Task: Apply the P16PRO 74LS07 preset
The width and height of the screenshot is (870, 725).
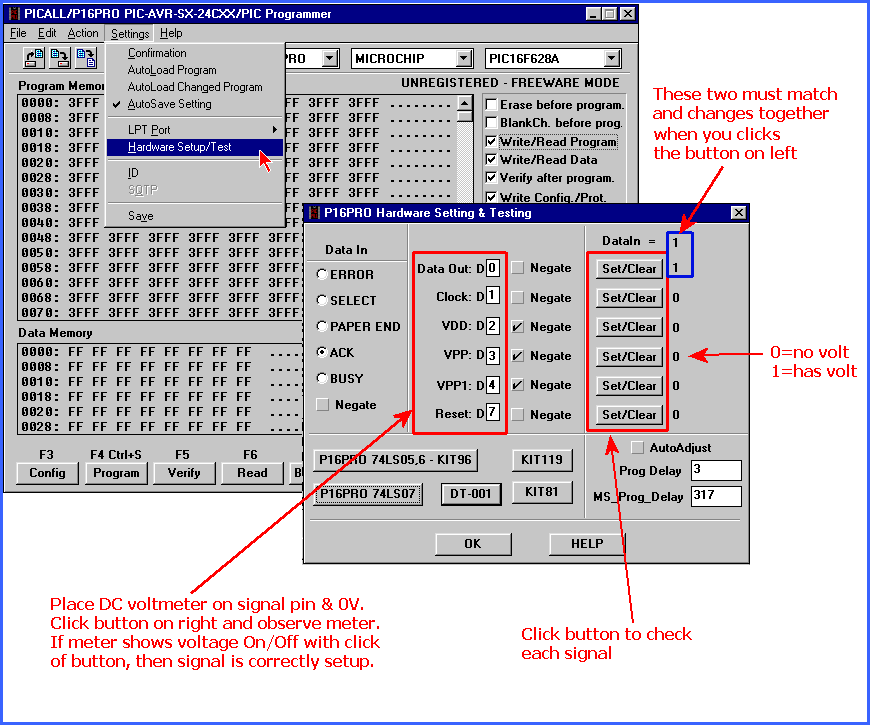Action: click(x=367, y=494)
